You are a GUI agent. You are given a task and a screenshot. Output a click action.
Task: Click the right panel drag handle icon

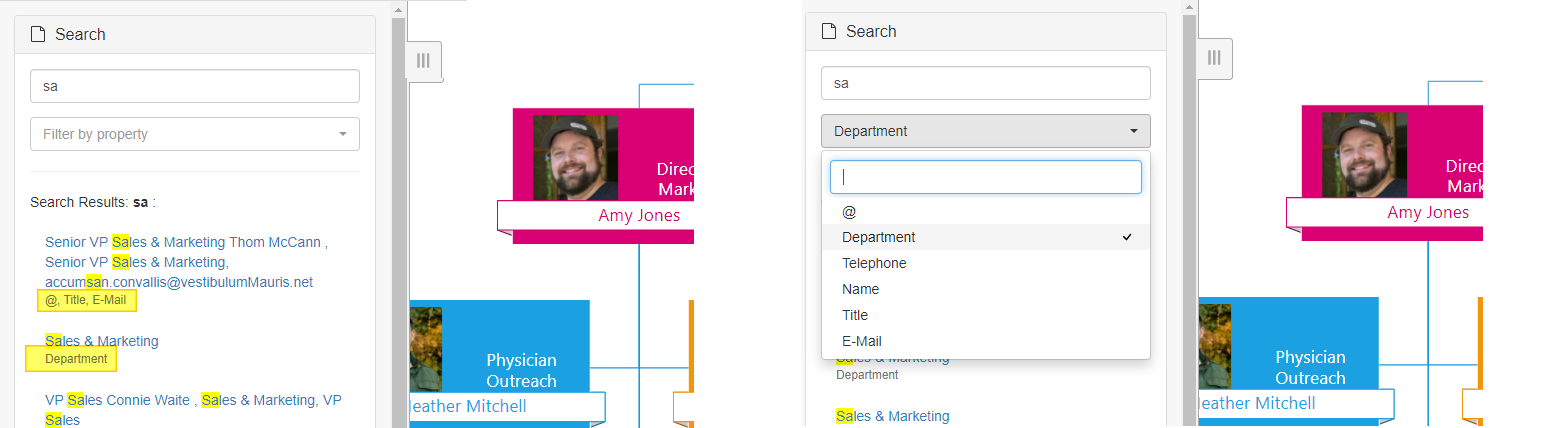click(1214, 58)
